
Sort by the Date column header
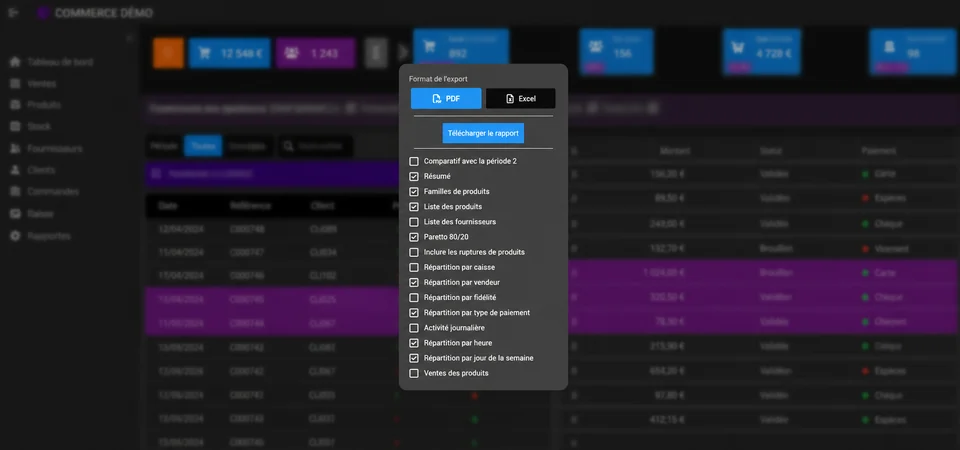[167, 206]
